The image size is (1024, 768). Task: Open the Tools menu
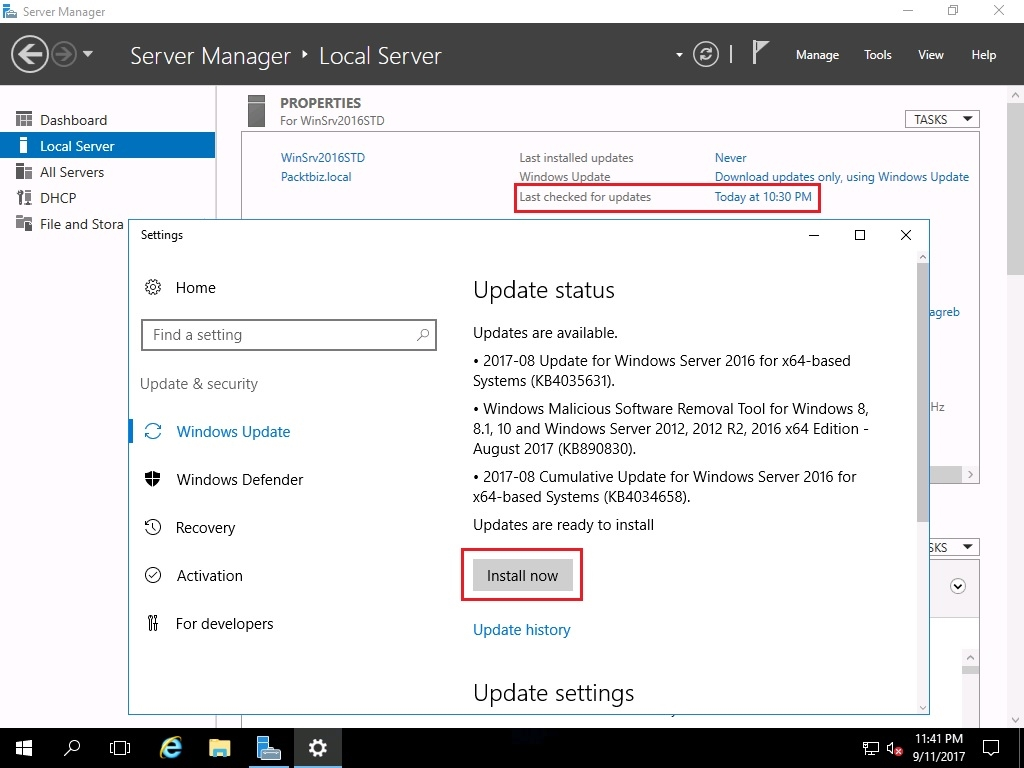877,55
